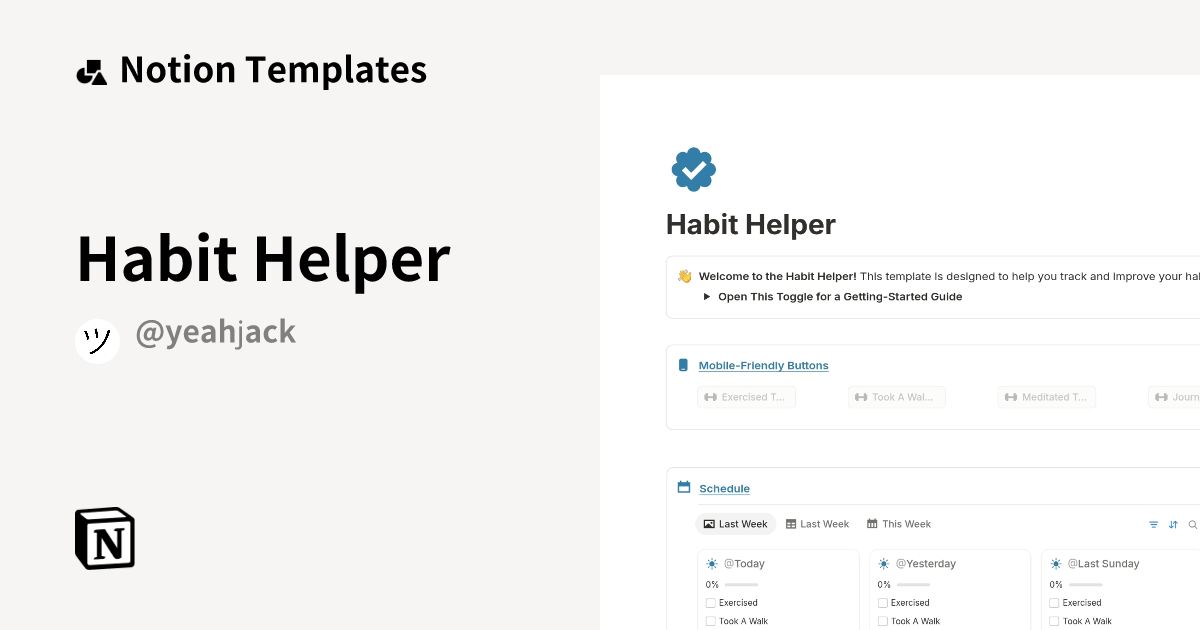This screenshot has width=1200, height=630.
Task: Expand the Getting-Started Guide toggle
Action: coord(706,296)
